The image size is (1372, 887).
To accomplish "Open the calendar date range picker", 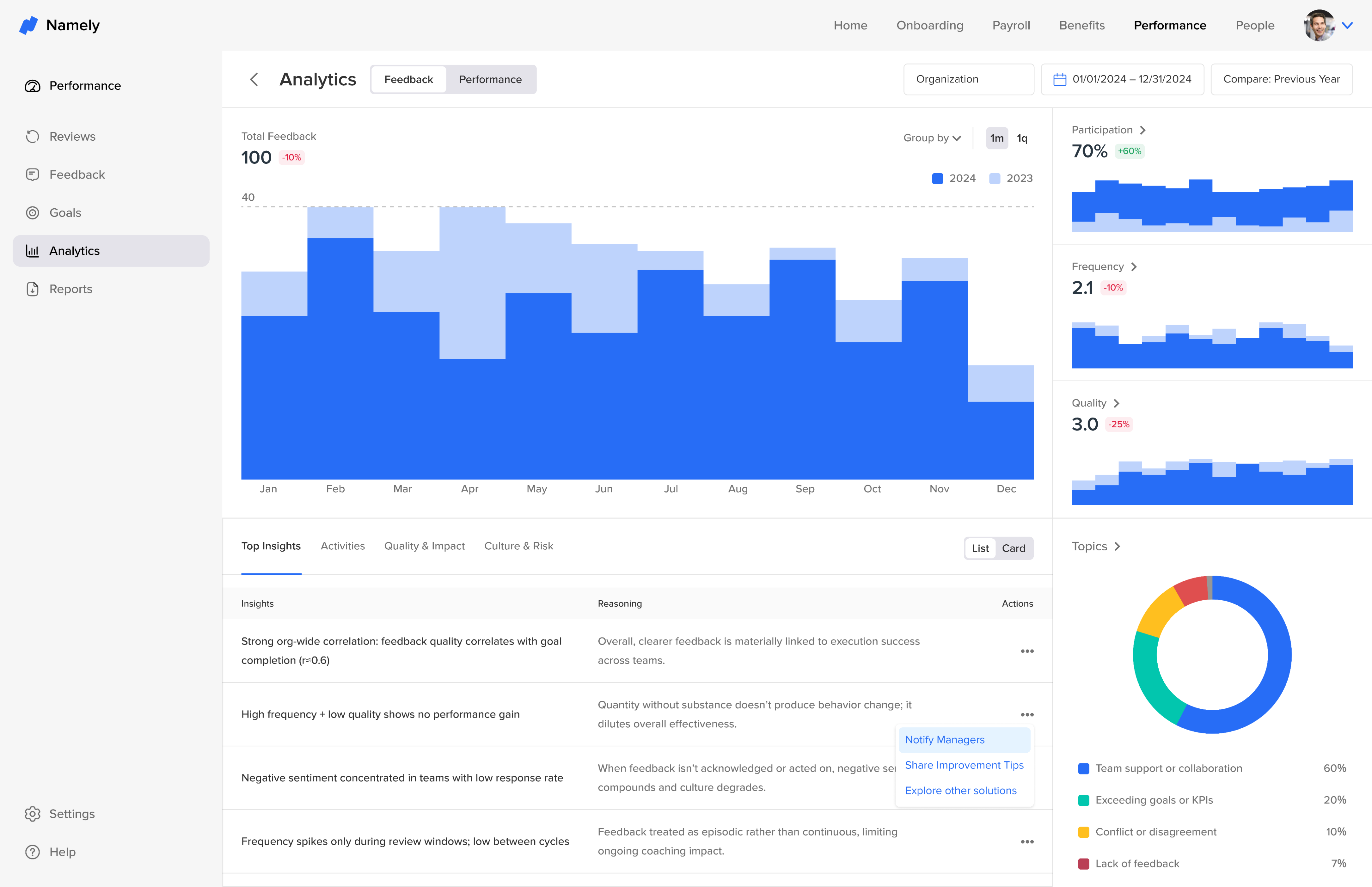I will click(1121, 79).
